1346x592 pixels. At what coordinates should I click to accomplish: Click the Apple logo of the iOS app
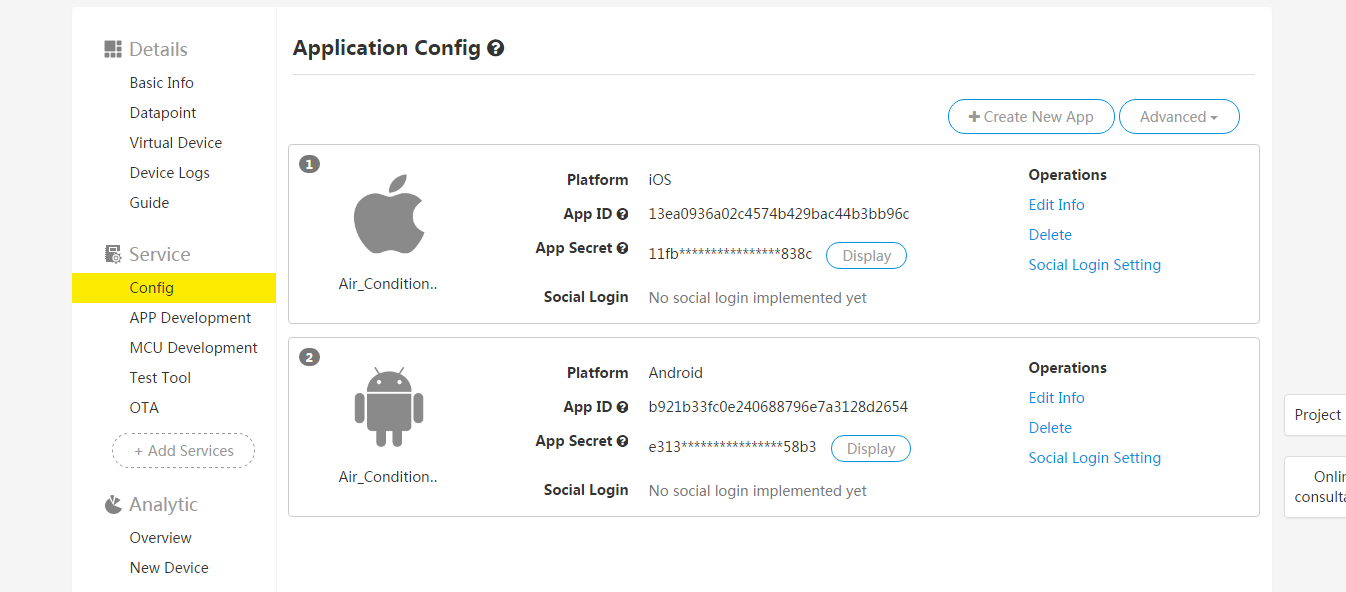point(389,213)
